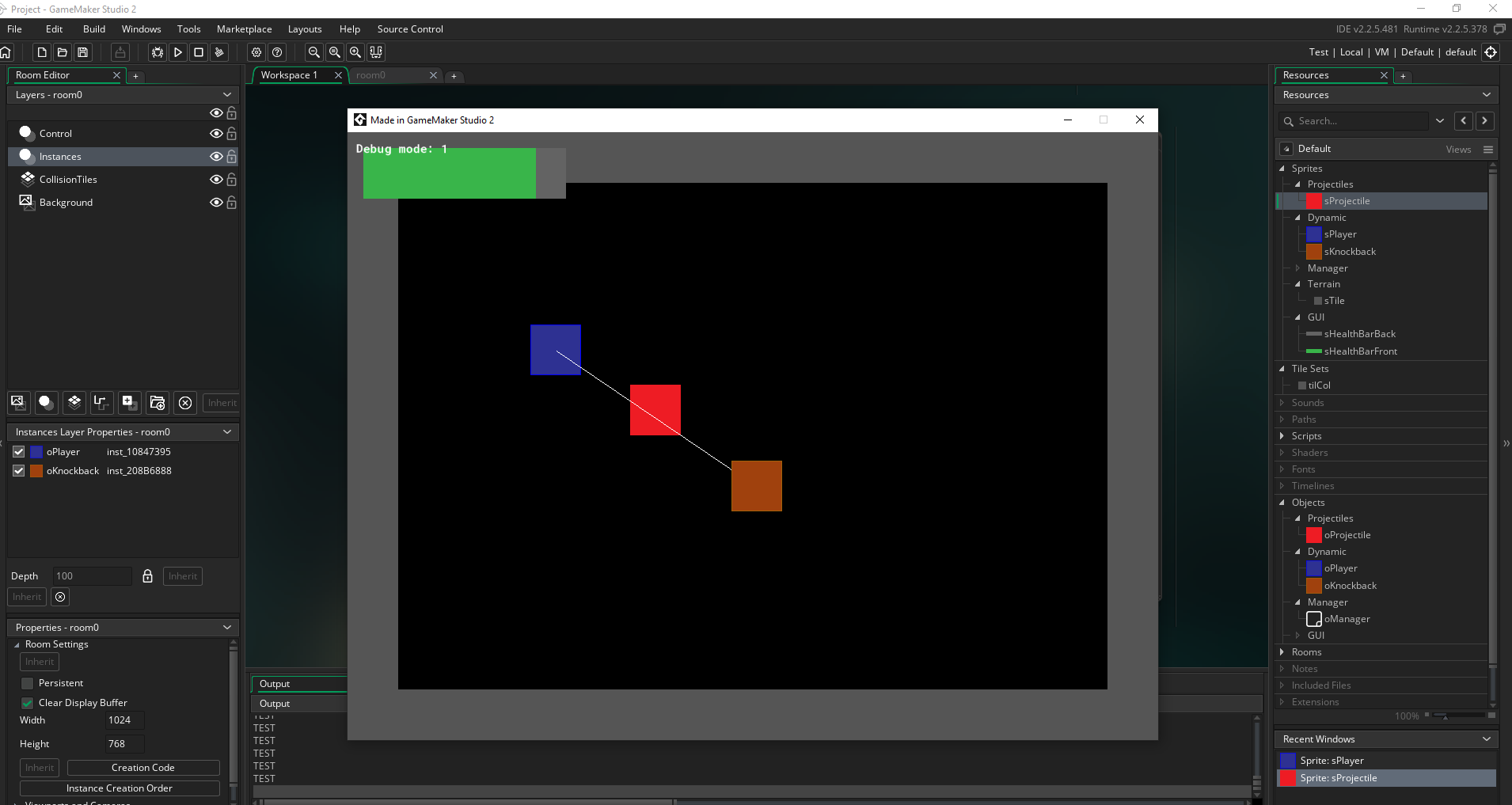Uncheck the oKnockback instance checkbox
Screen dimensions: 1512x805
tap(19, 471)
